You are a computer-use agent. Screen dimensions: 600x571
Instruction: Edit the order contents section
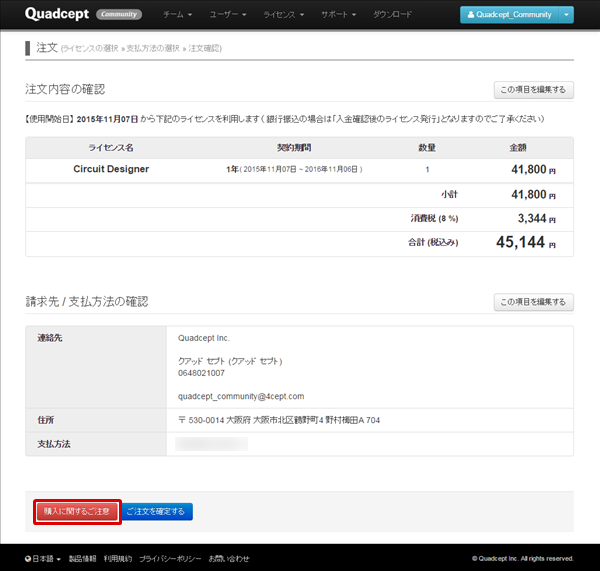point(533,90)
